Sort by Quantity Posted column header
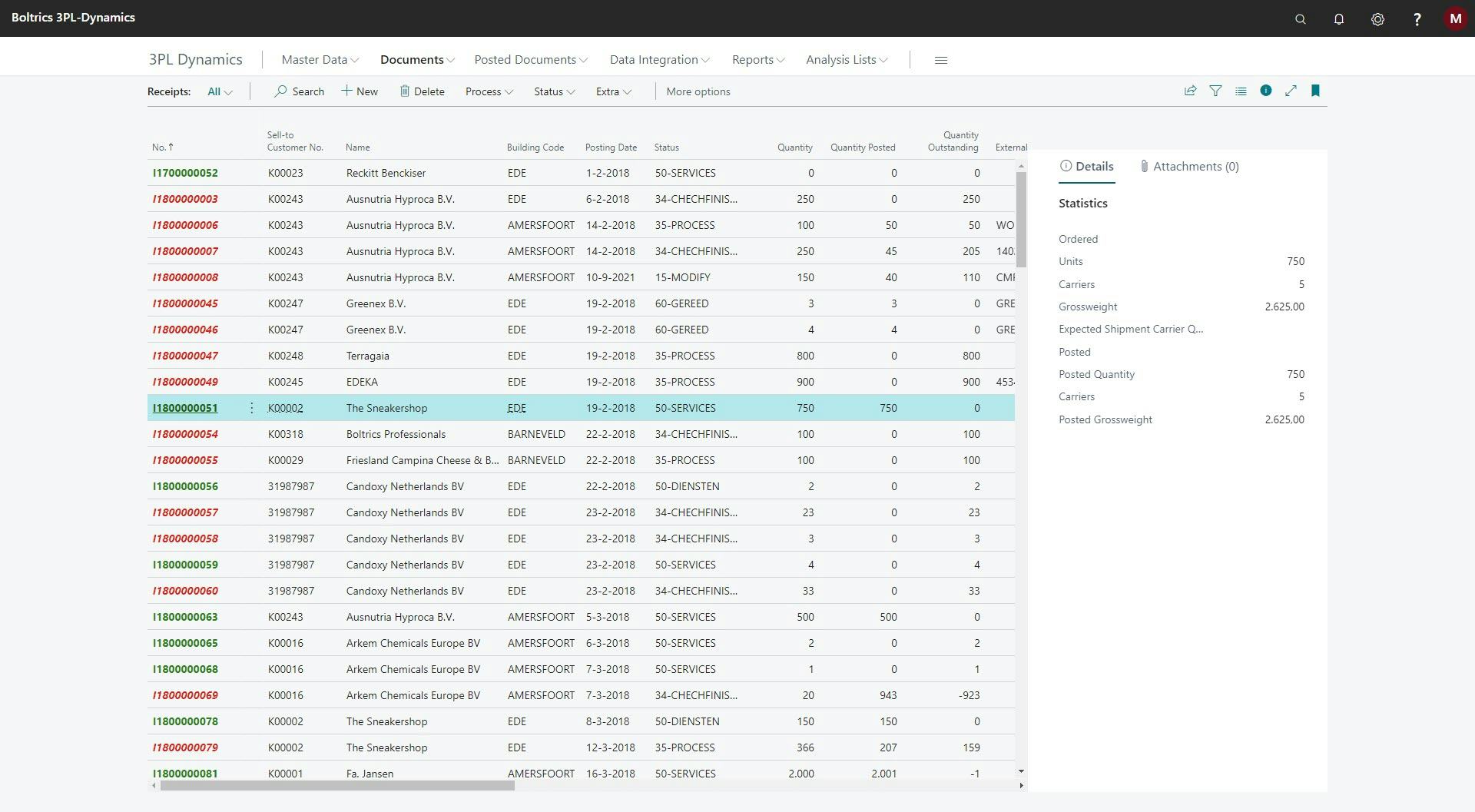The image size is (1475, 812). [x=863, y=147]
